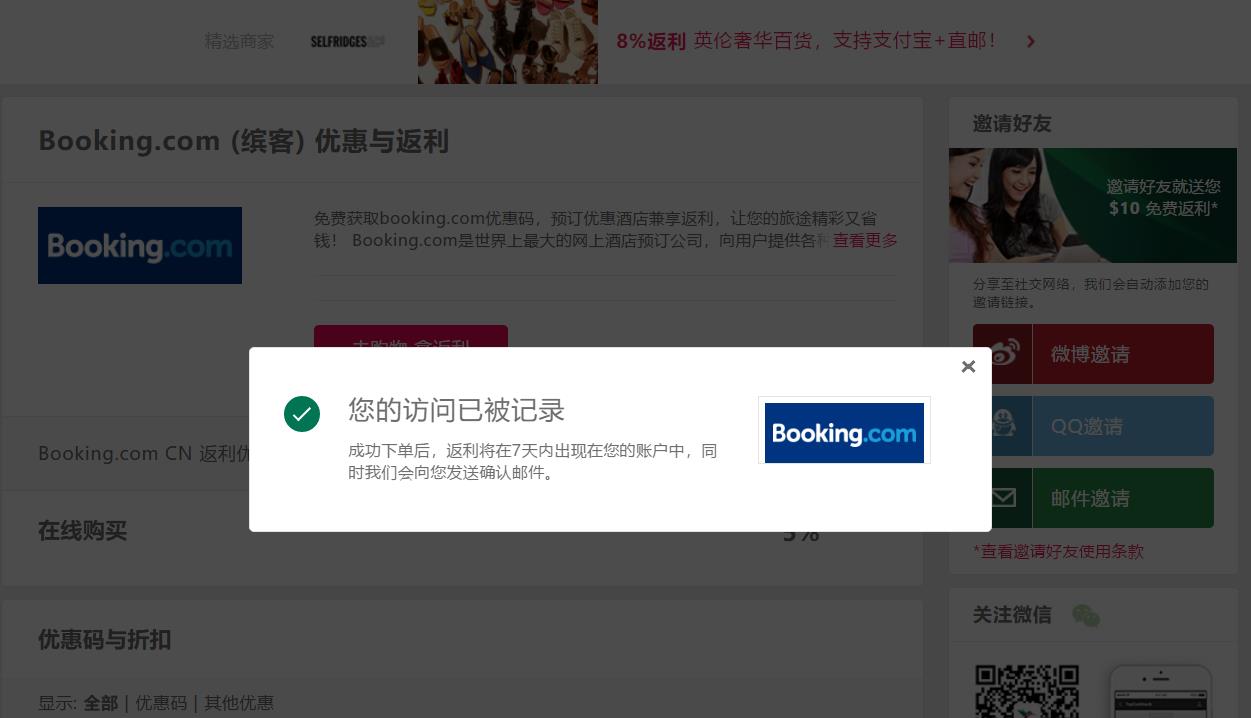Select the 优惠码 display filter
This screenshot has height=718, width=1251.
click(159, 703)
